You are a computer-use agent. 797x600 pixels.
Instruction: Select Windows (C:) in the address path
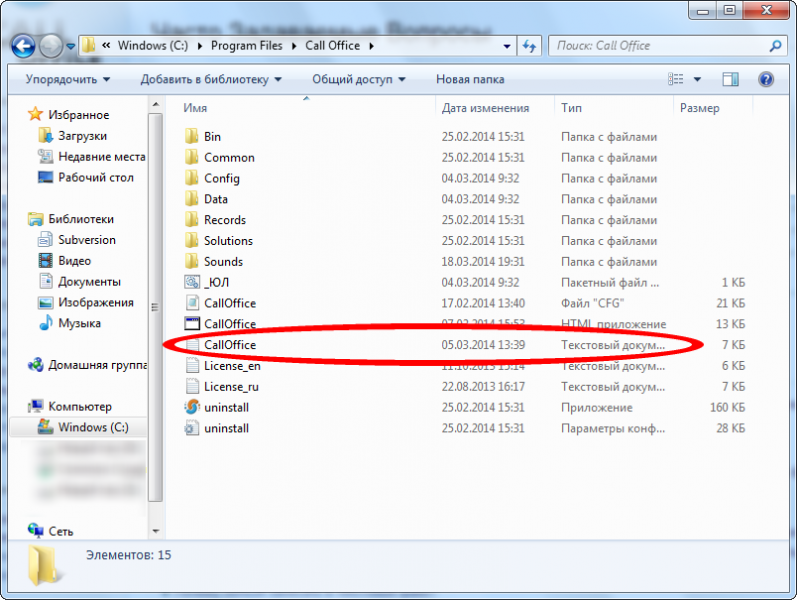point(152,46)
